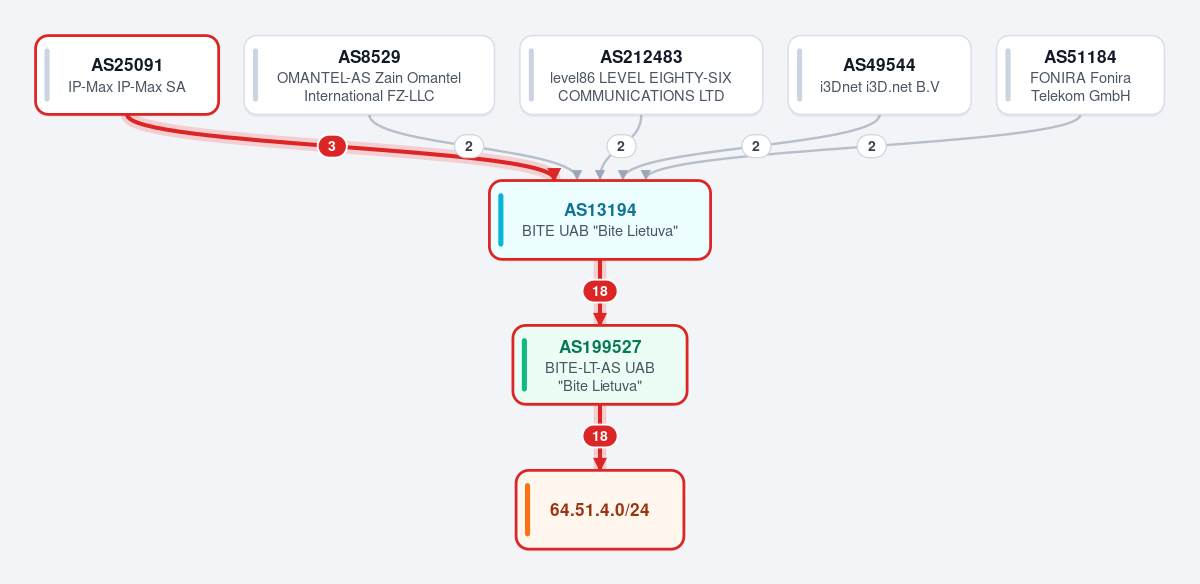Screen dimensions: 1200x584
Task: Click the count badge on the AS8529 edge
Action: 468,147
